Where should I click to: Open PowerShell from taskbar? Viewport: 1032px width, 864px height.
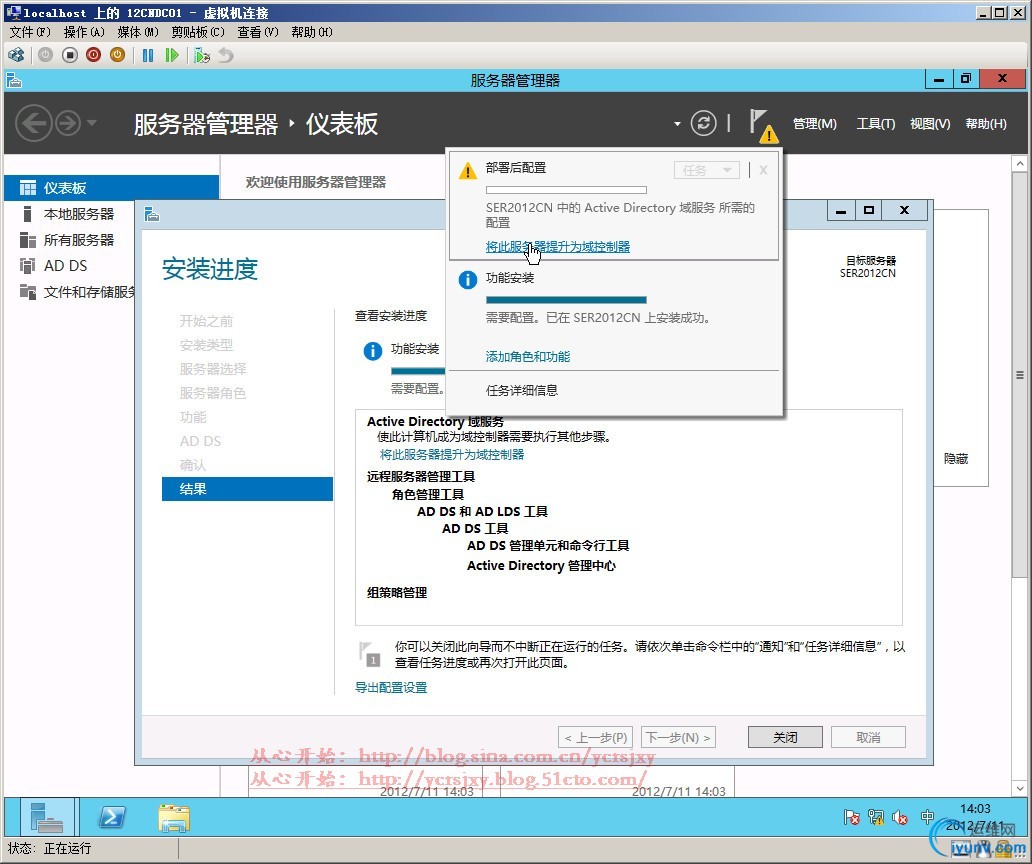[111, 817]
